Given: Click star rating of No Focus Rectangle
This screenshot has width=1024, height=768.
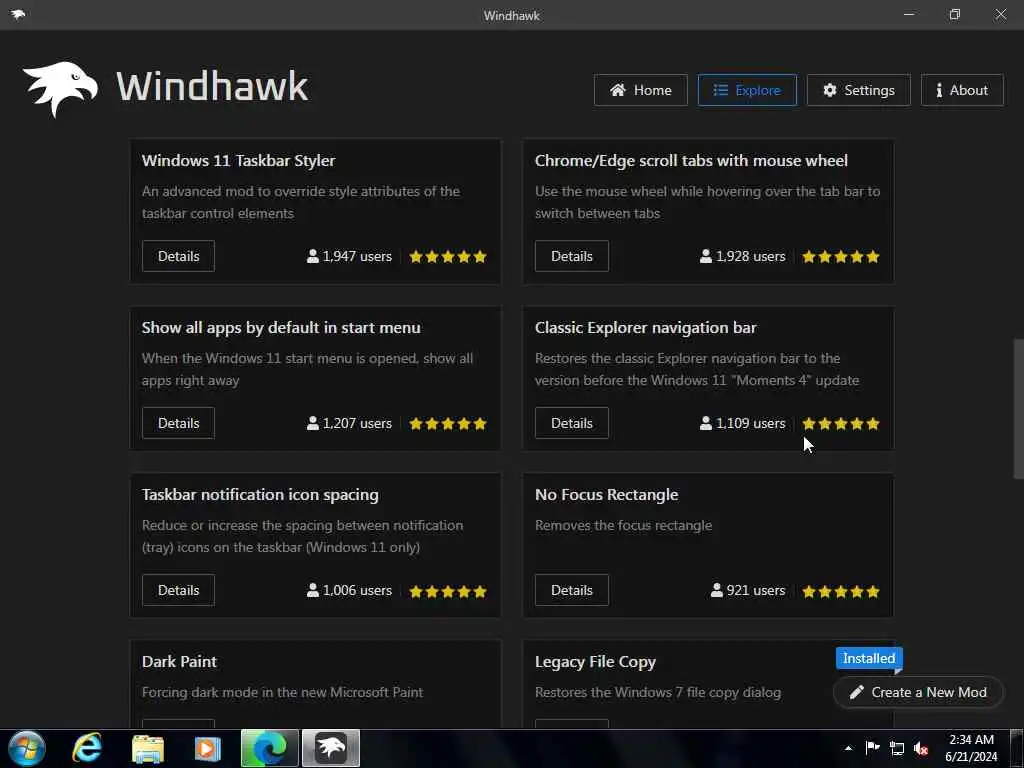Looking at the screenshot, I should point(841,592).
